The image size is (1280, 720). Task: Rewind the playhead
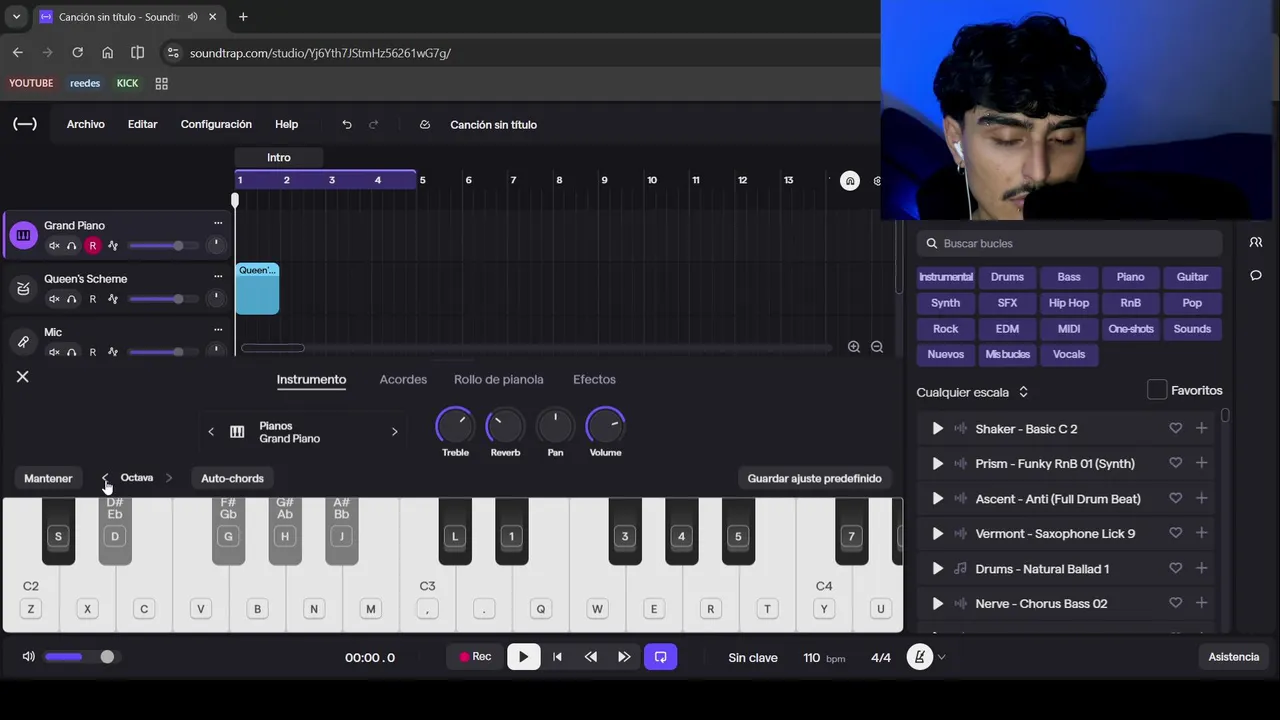pos(591,657)
